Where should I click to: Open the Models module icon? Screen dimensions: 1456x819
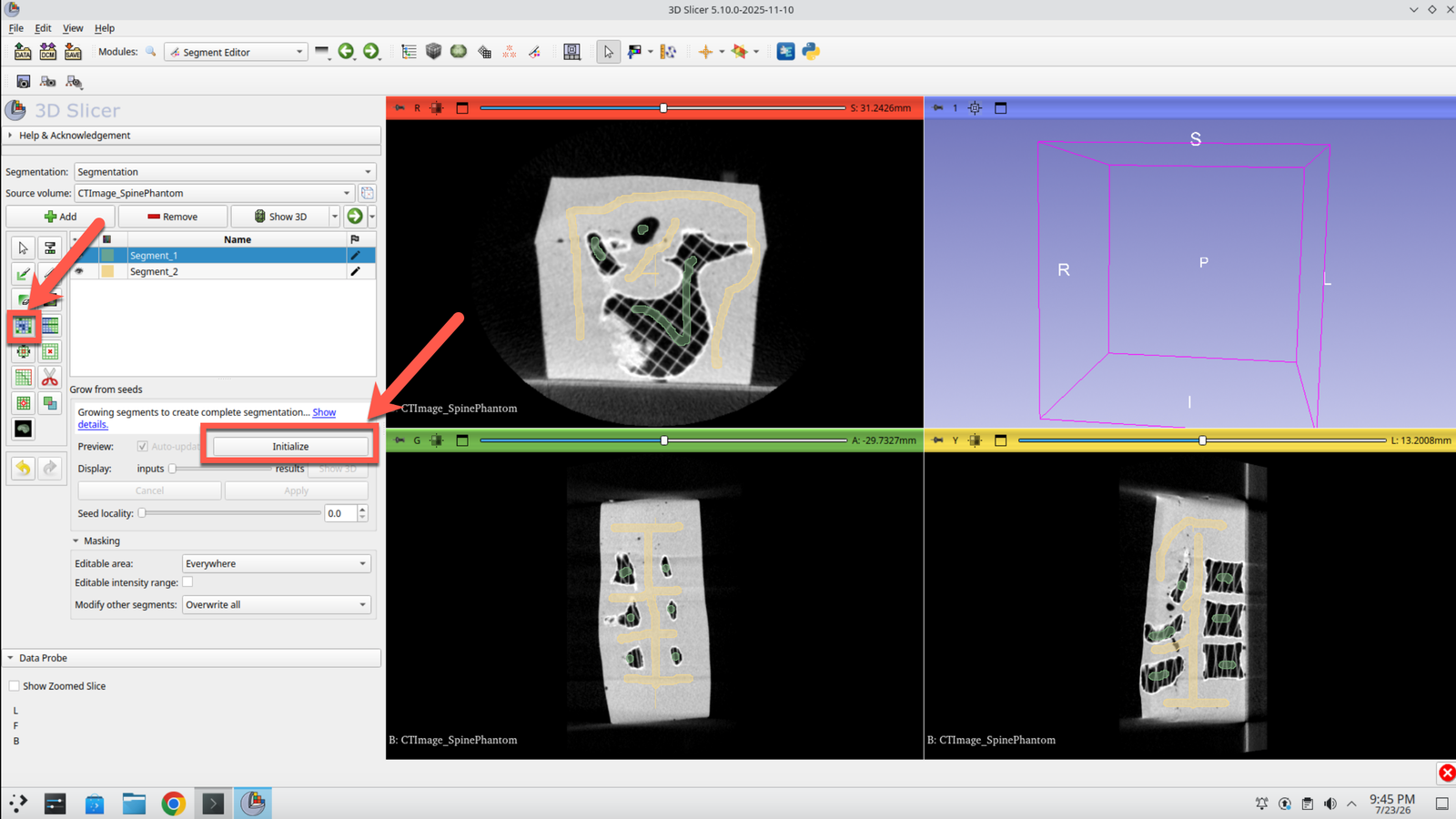459,52
